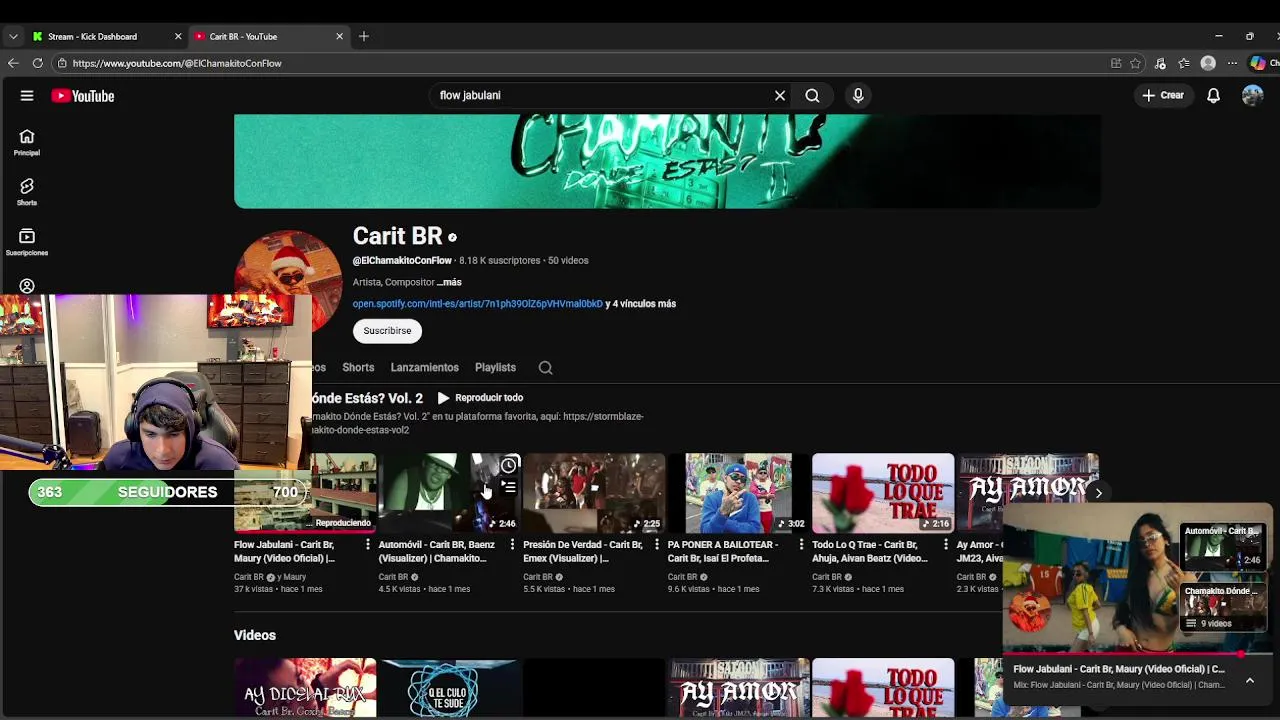Reload the current page
This screenshot has height=720, width=1280.
37,63
